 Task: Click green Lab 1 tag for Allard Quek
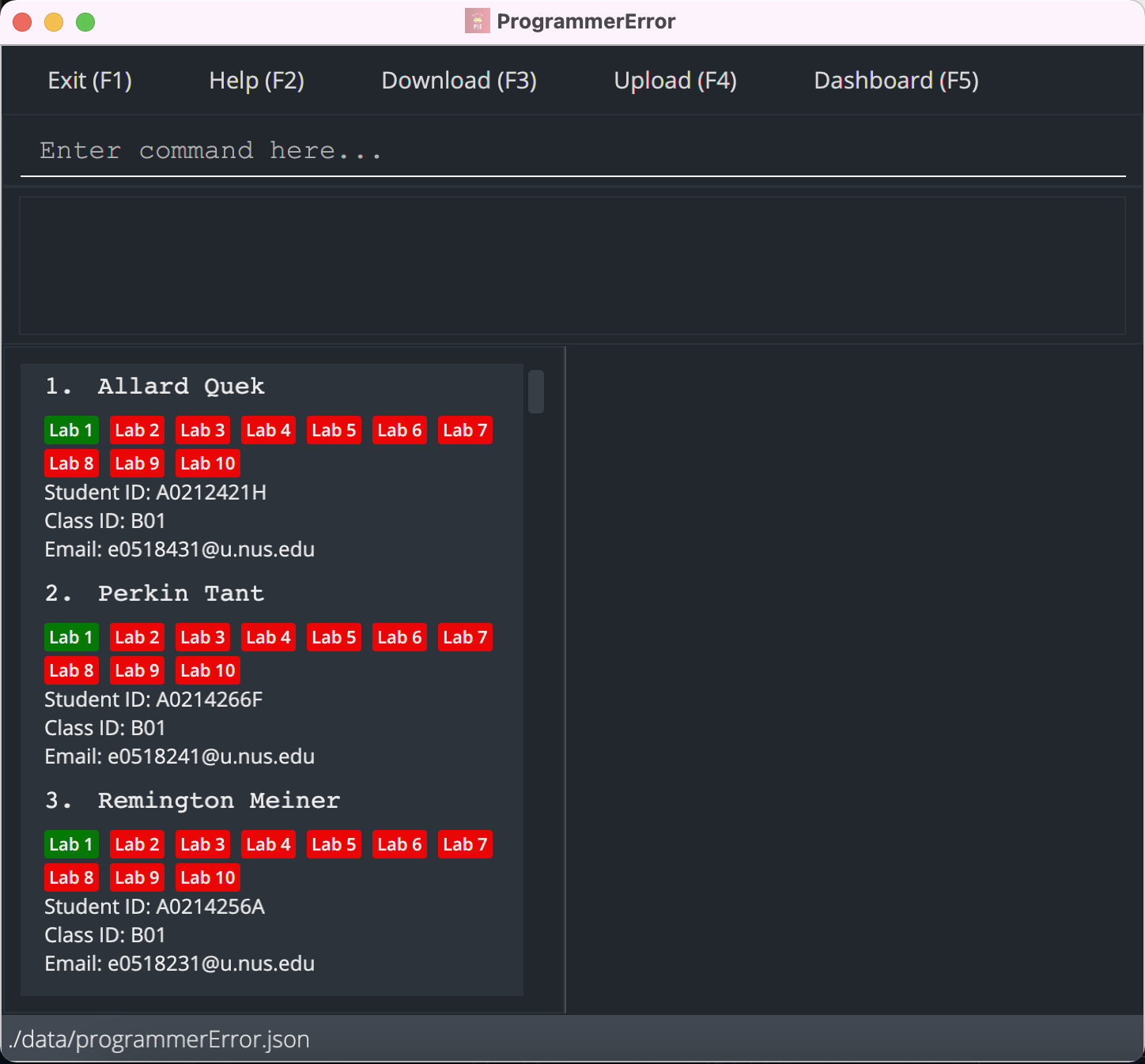click(x=71, y=430)
